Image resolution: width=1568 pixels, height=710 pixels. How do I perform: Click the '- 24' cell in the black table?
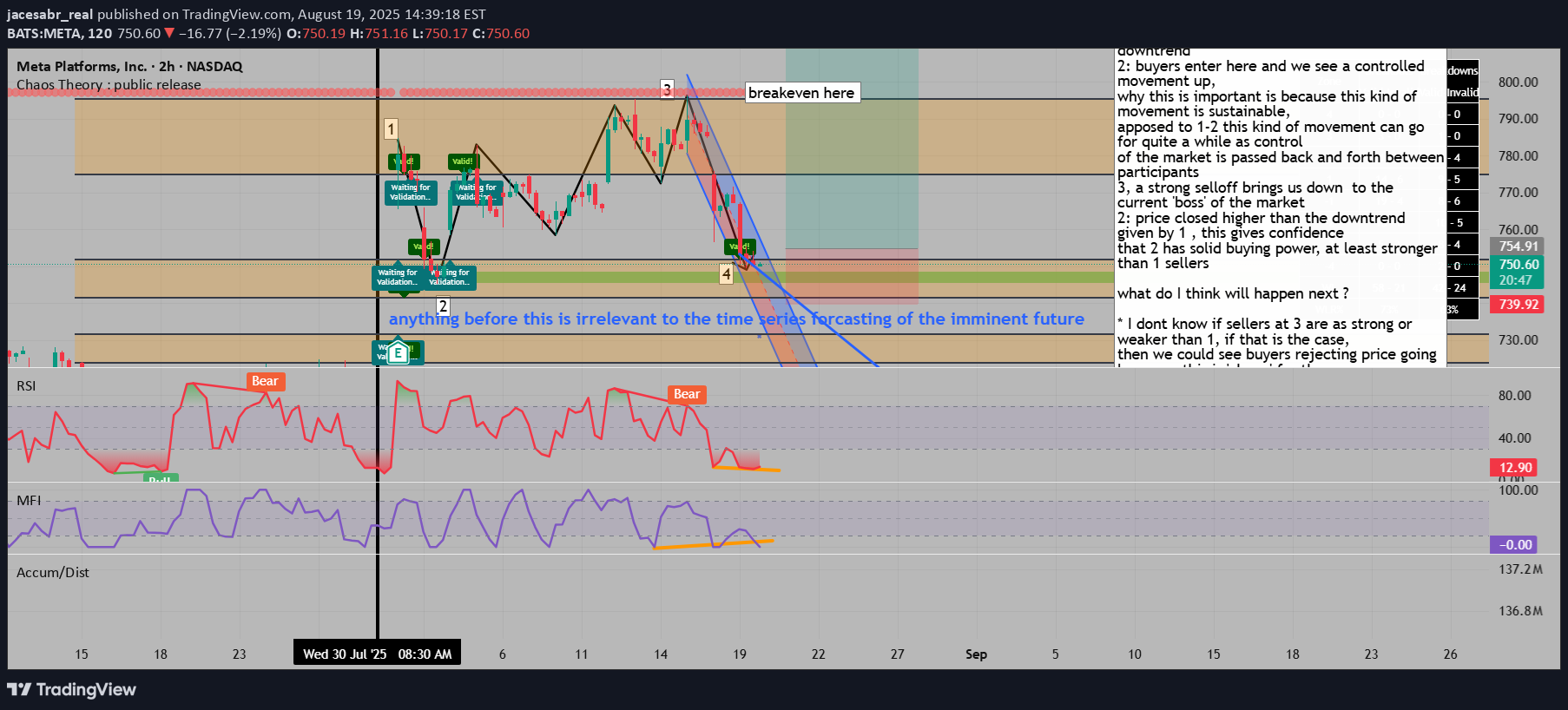click(1463, 288)
